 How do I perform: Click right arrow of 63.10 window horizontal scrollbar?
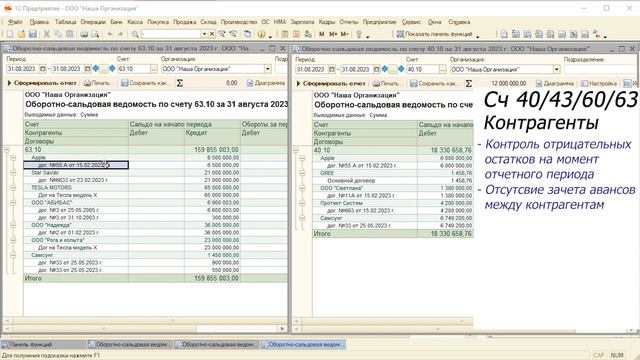[x=282, y=328]
